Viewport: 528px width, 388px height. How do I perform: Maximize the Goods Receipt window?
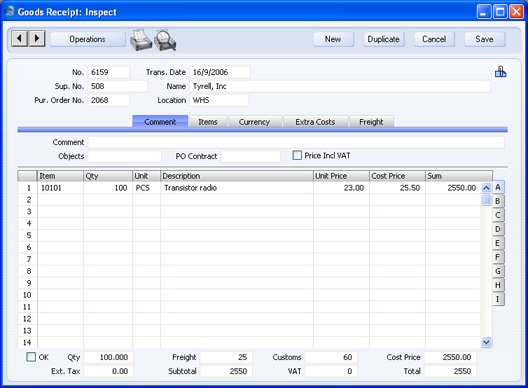pos(500,12)
